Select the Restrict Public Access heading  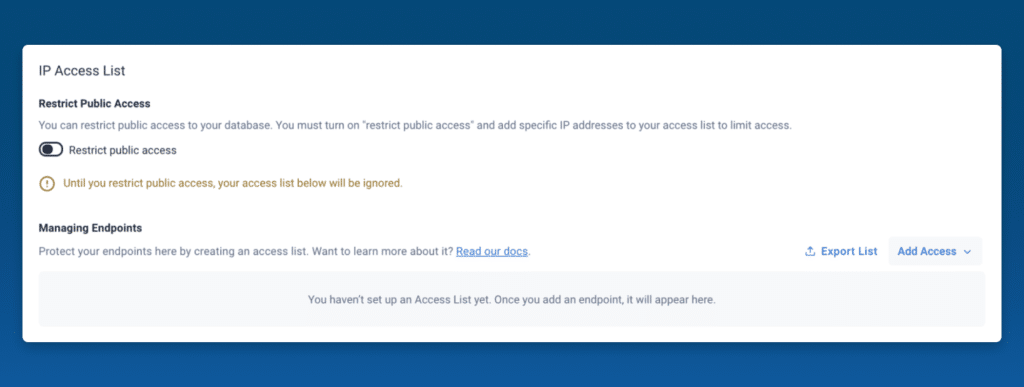pos(95,103)
